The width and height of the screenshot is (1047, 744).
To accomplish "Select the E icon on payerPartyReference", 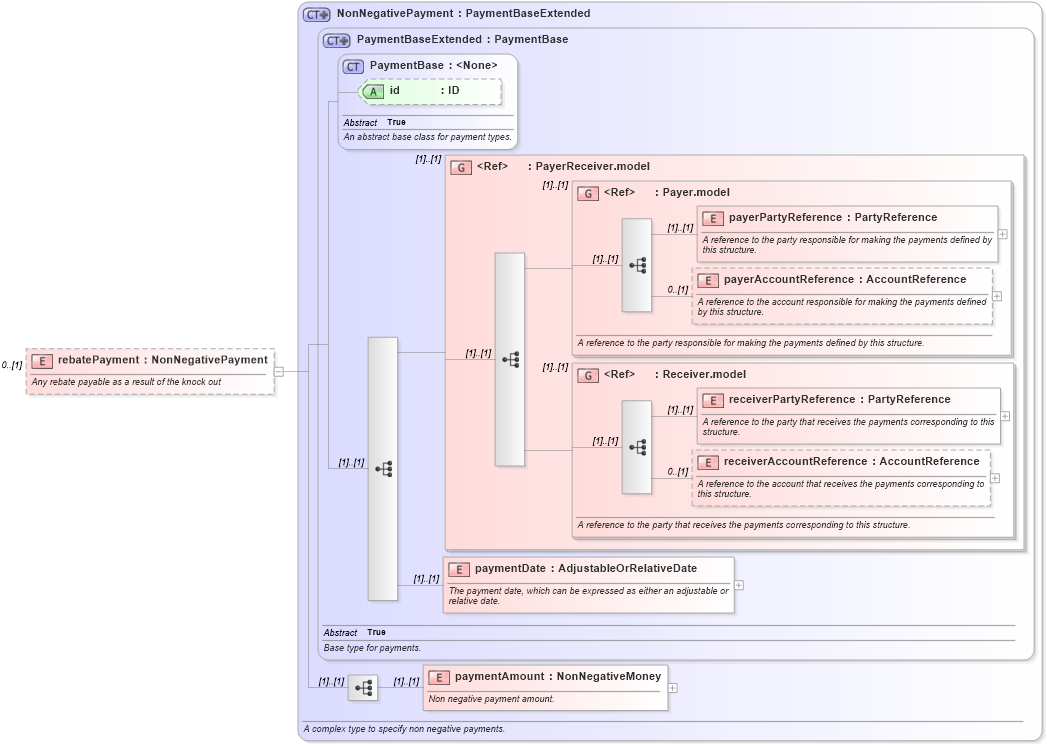I will click(x=713, y=217).
